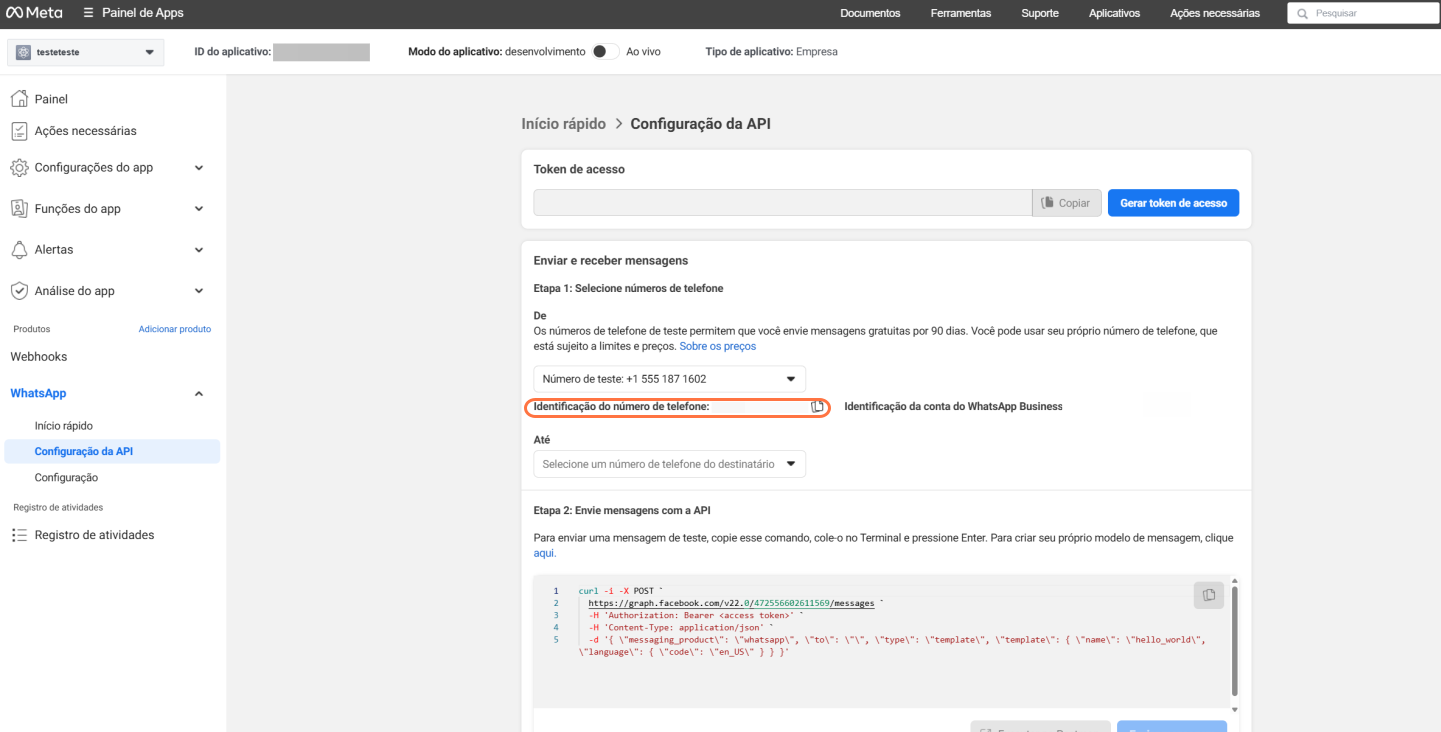Click the Ações necessárias checklist icon
This screenshot has height=732, width=1441.
(18, 131)
